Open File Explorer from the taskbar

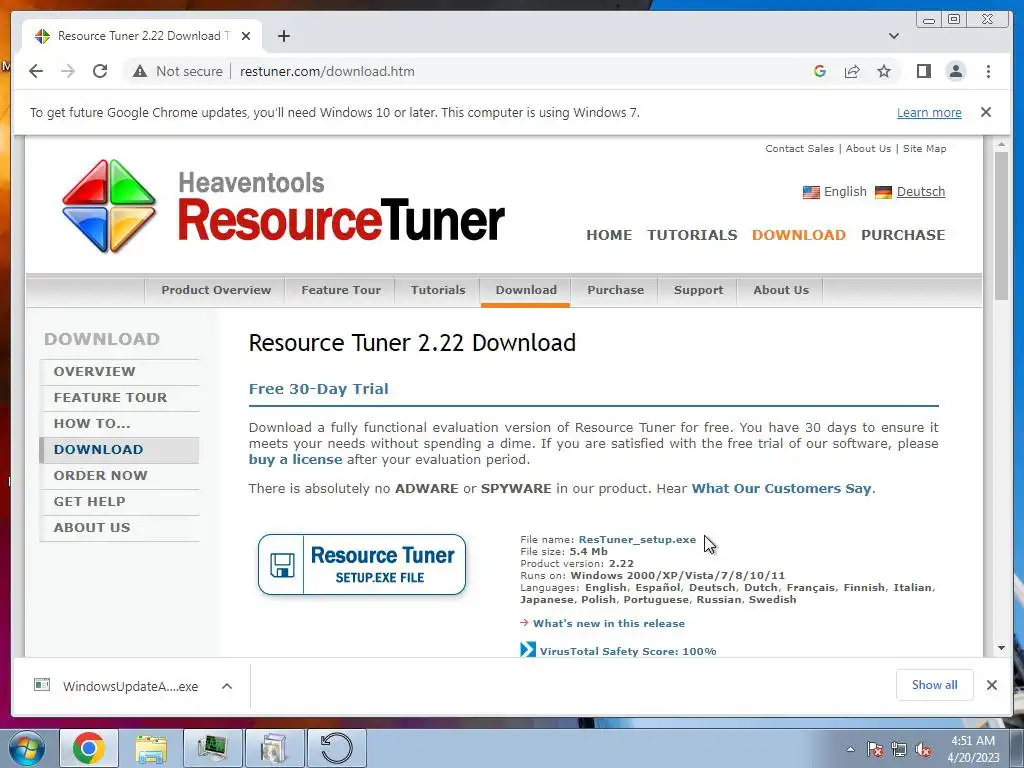[x=151, y=748]
